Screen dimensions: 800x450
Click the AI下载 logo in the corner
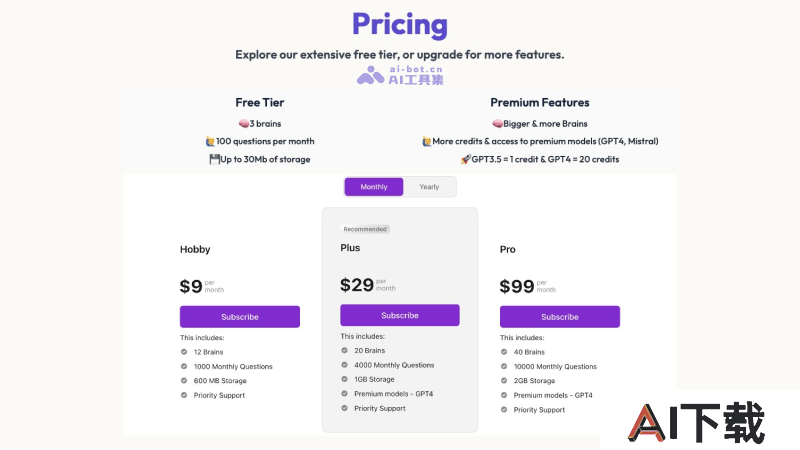tap(696, 422)
